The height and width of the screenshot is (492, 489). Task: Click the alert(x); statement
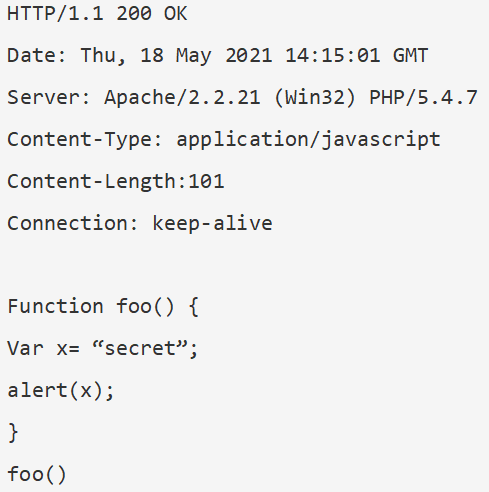(61, 391)
